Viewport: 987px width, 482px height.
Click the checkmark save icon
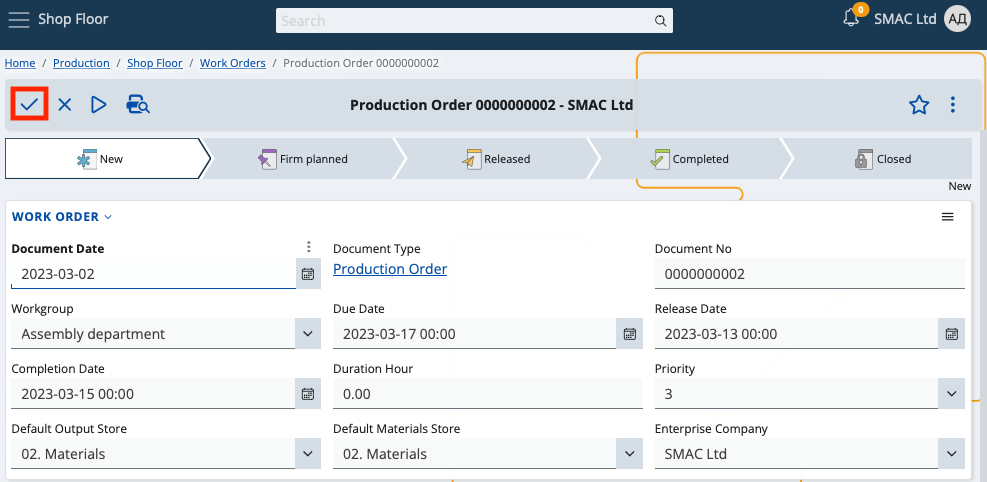point(29,104)
